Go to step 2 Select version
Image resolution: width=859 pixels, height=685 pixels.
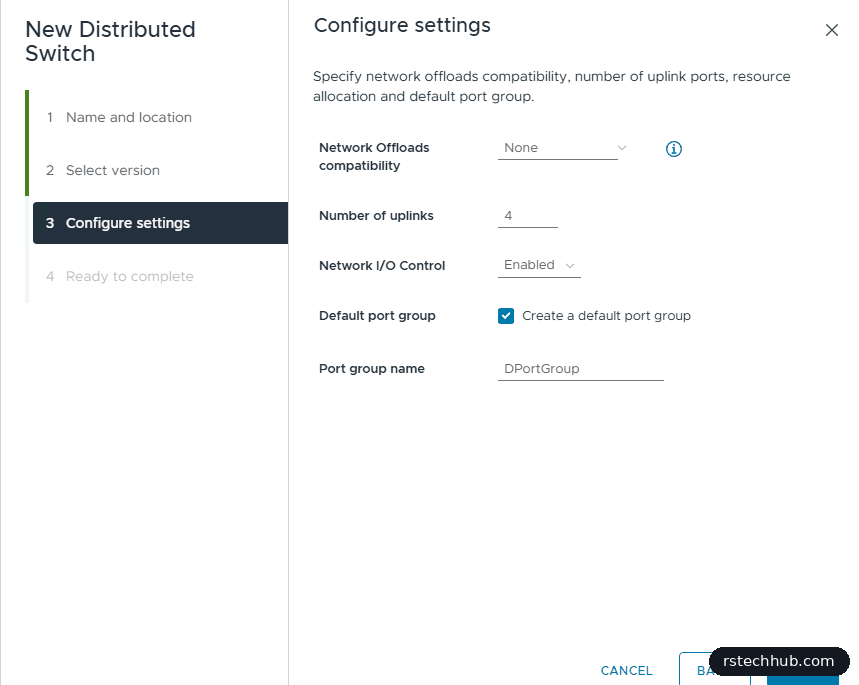(103, 170)
